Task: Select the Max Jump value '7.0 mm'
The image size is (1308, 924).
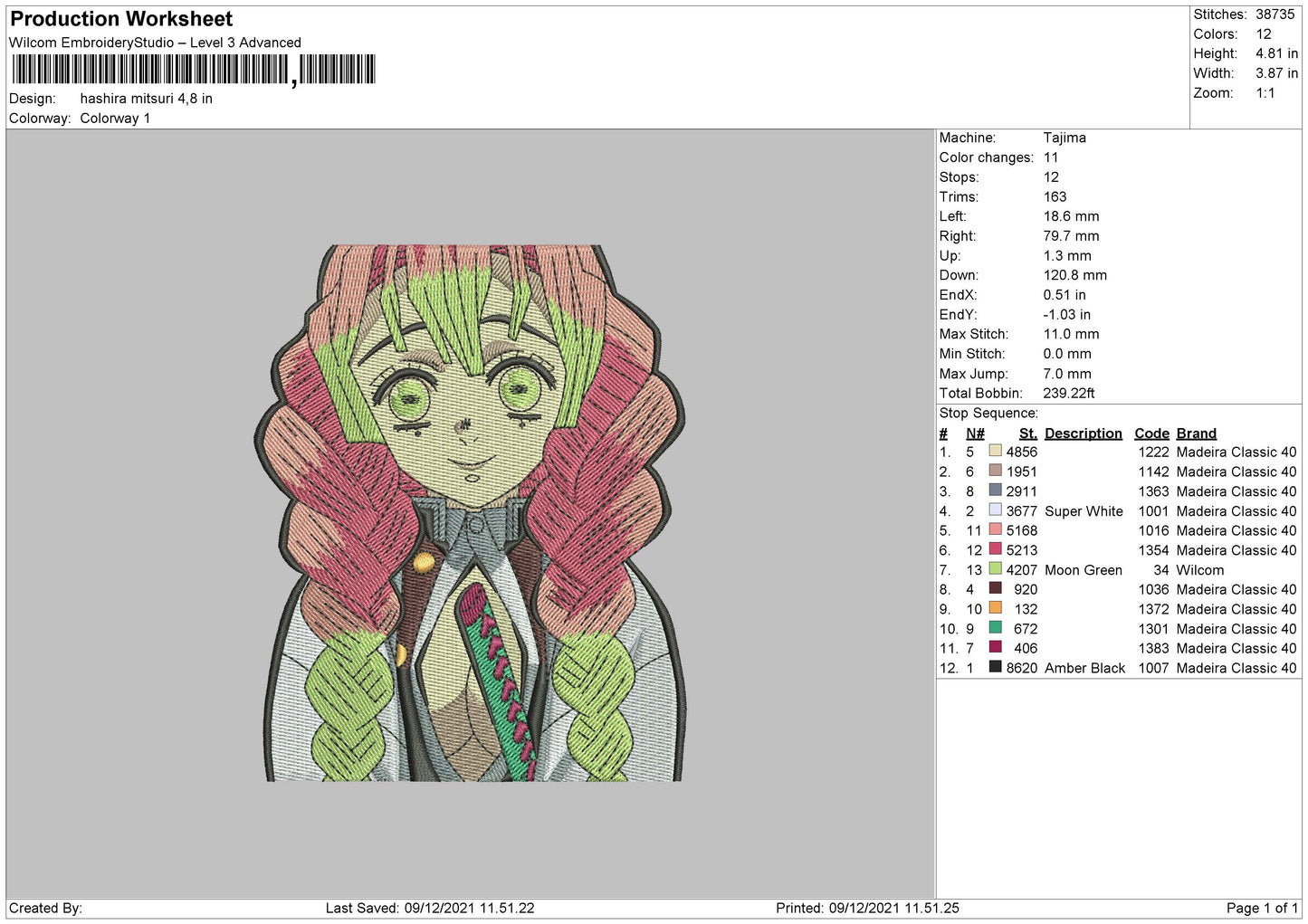Action: pos(1067,374)
